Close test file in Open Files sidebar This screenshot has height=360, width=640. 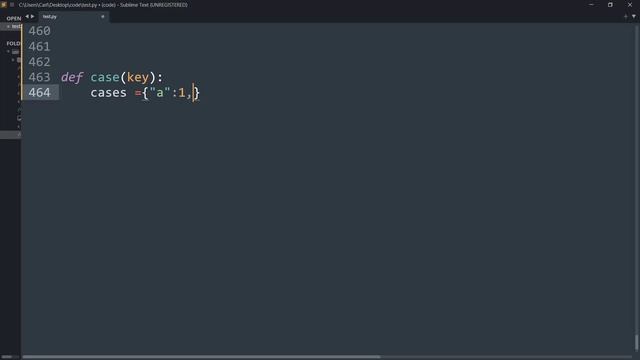(8, 27)
